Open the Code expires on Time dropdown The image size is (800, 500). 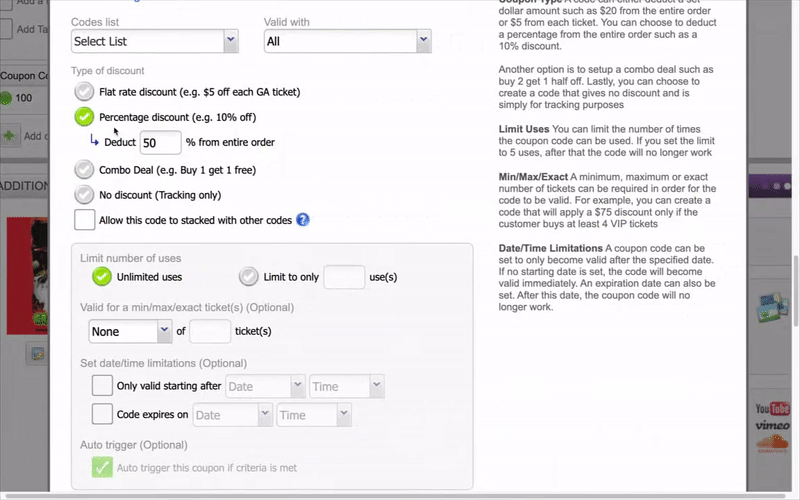(314, 415)
